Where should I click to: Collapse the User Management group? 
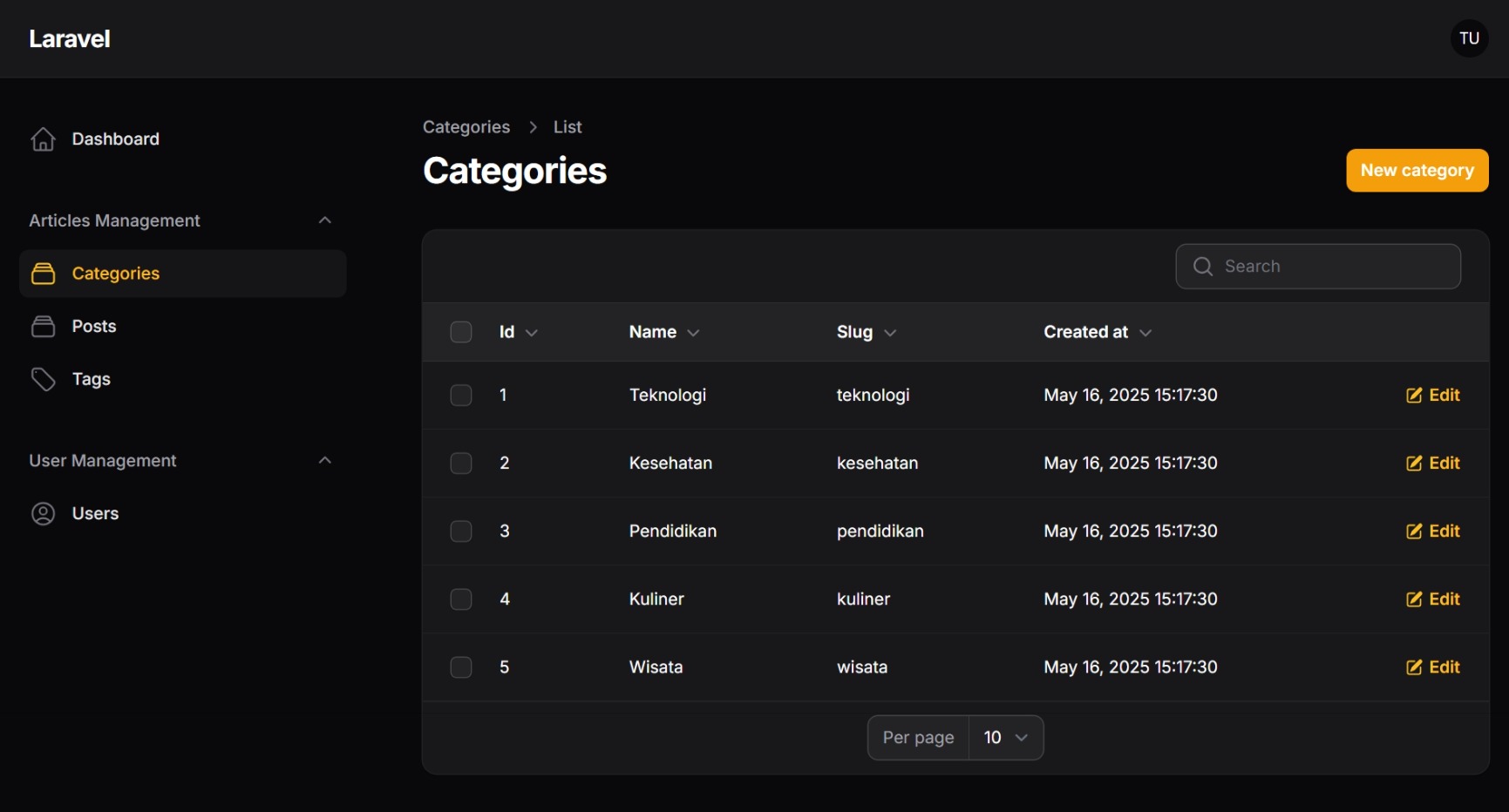pos(325,460)
